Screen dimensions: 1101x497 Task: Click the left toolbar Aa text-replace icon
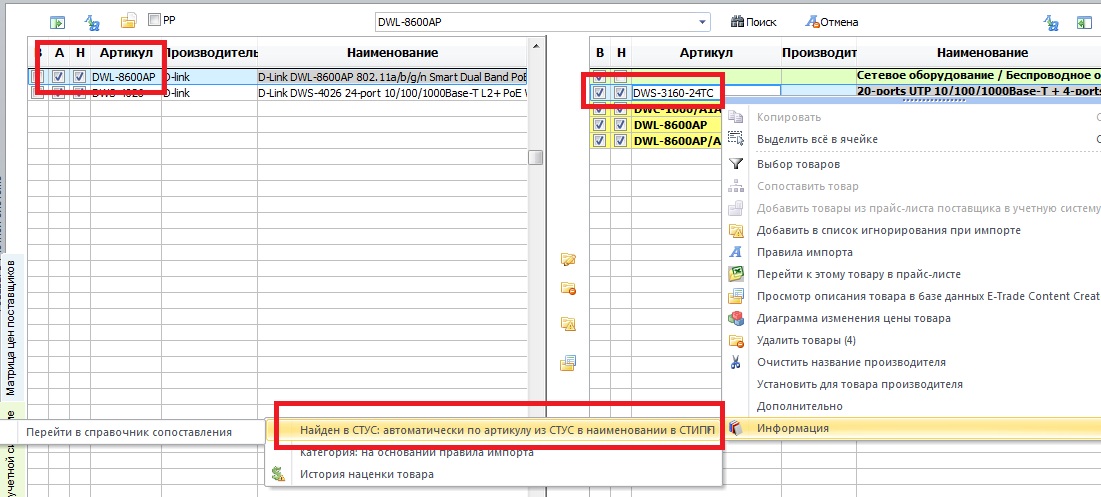[92, 22]
